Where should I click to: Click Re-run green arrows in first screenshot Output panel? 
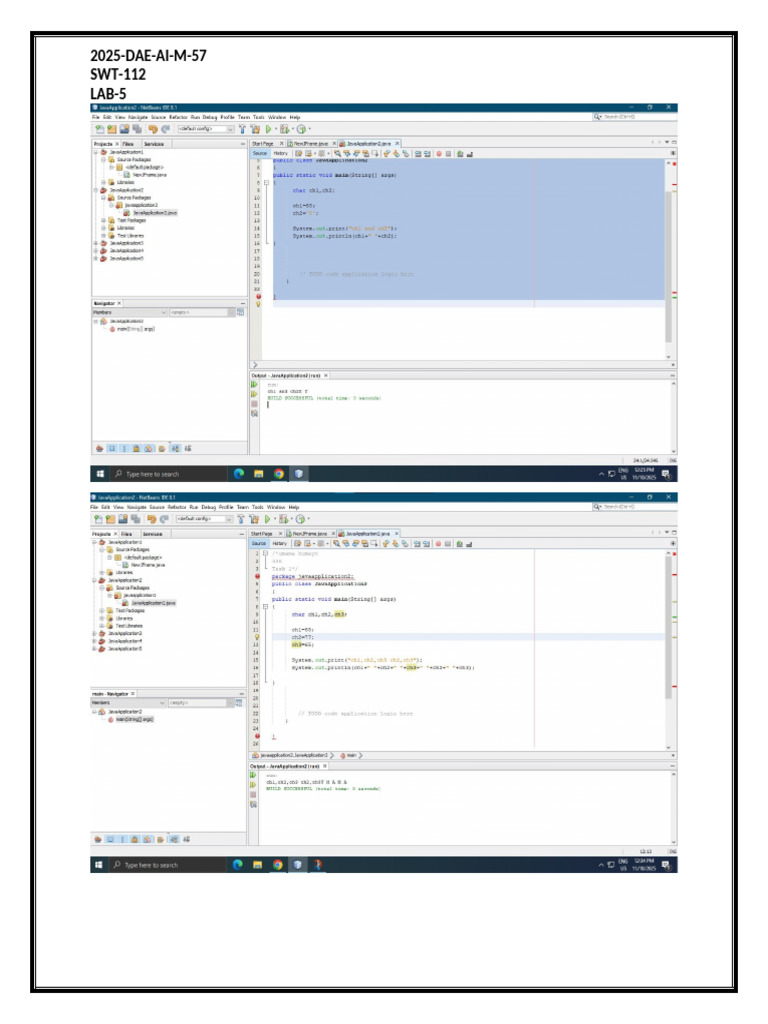pyautogui.click(x=254, y=385)
